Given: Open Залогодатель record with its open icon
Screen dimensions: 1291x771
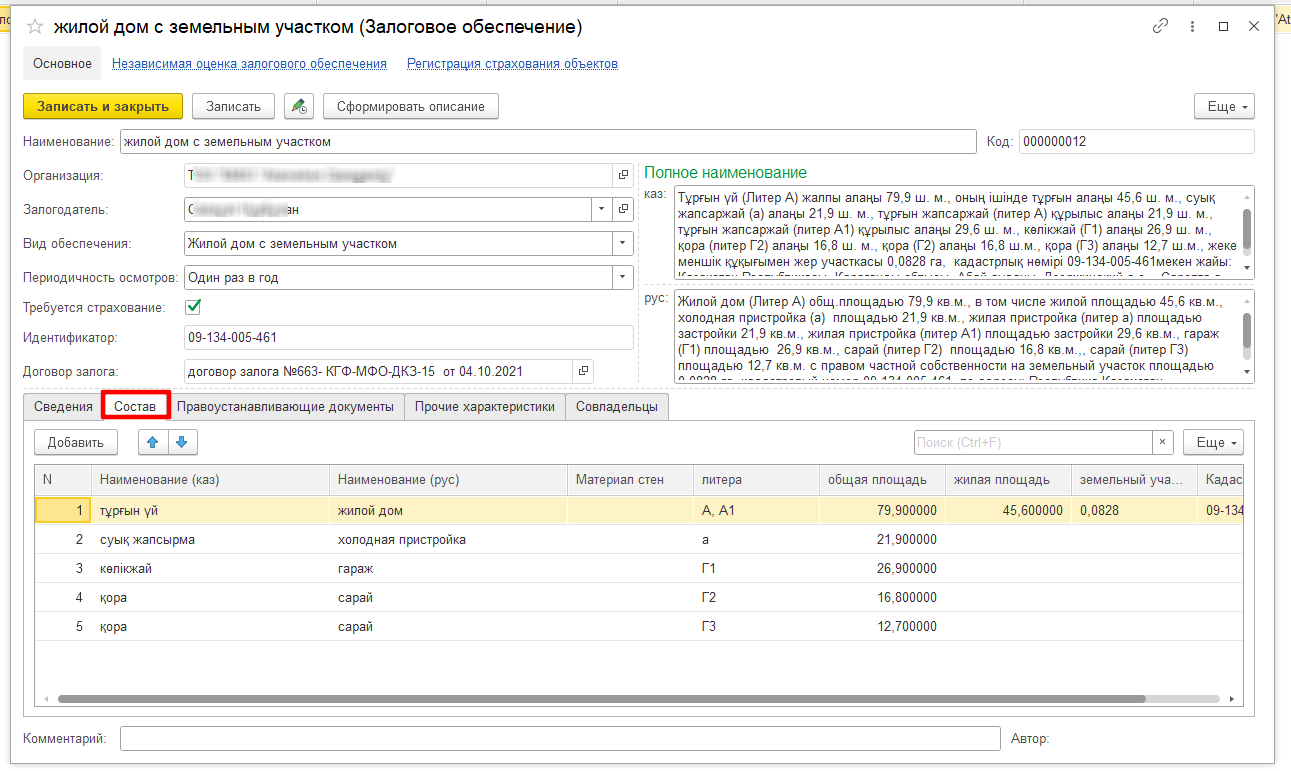Looking at the screenshot, I should coord(623,210).
